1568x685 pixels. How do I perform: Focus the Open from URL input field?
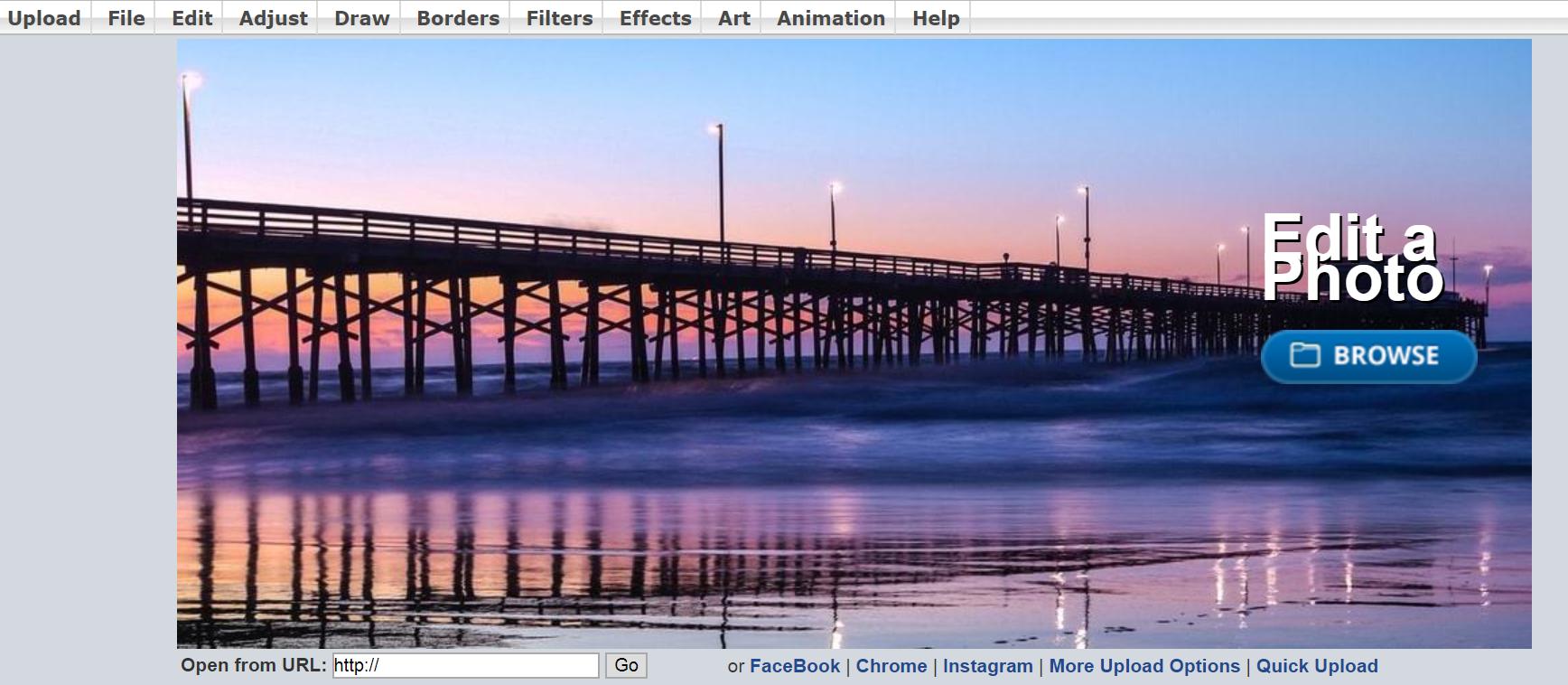pyautogui.click(x=466, y=666)
